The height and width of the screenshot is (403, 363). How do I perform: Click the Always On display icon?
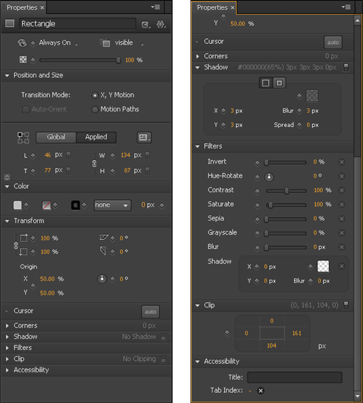[22, 43]
